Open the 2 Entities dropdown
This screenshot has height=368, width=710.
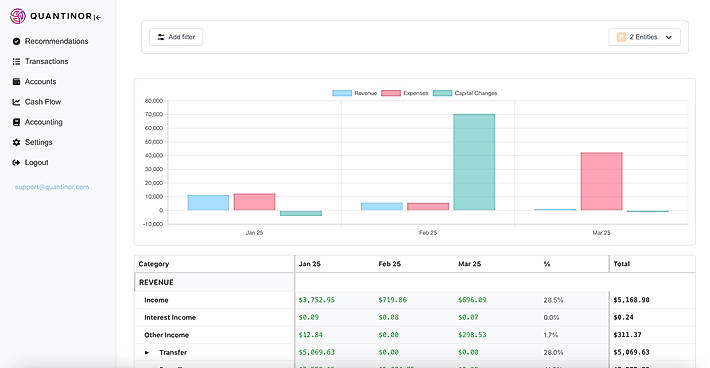644,37
